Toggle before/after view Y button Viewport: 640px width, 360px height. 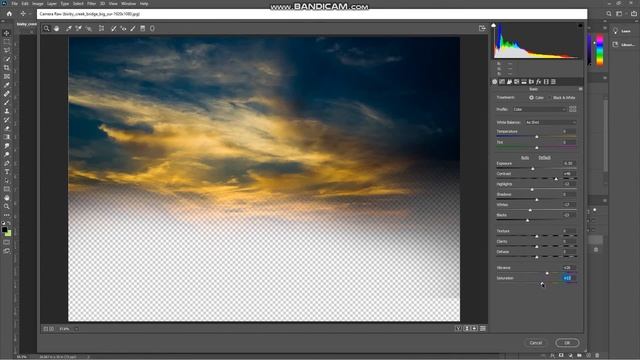tap(458, 329)
